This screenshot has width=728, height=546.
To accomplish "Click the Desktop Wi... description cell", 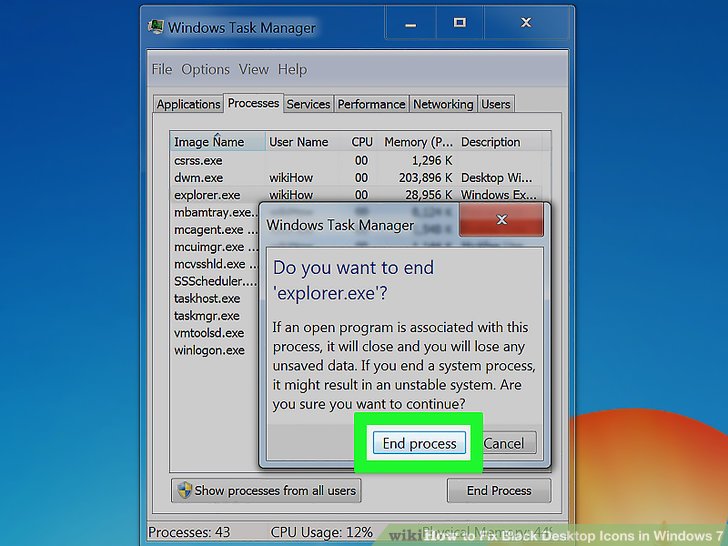I will [496, 178].
